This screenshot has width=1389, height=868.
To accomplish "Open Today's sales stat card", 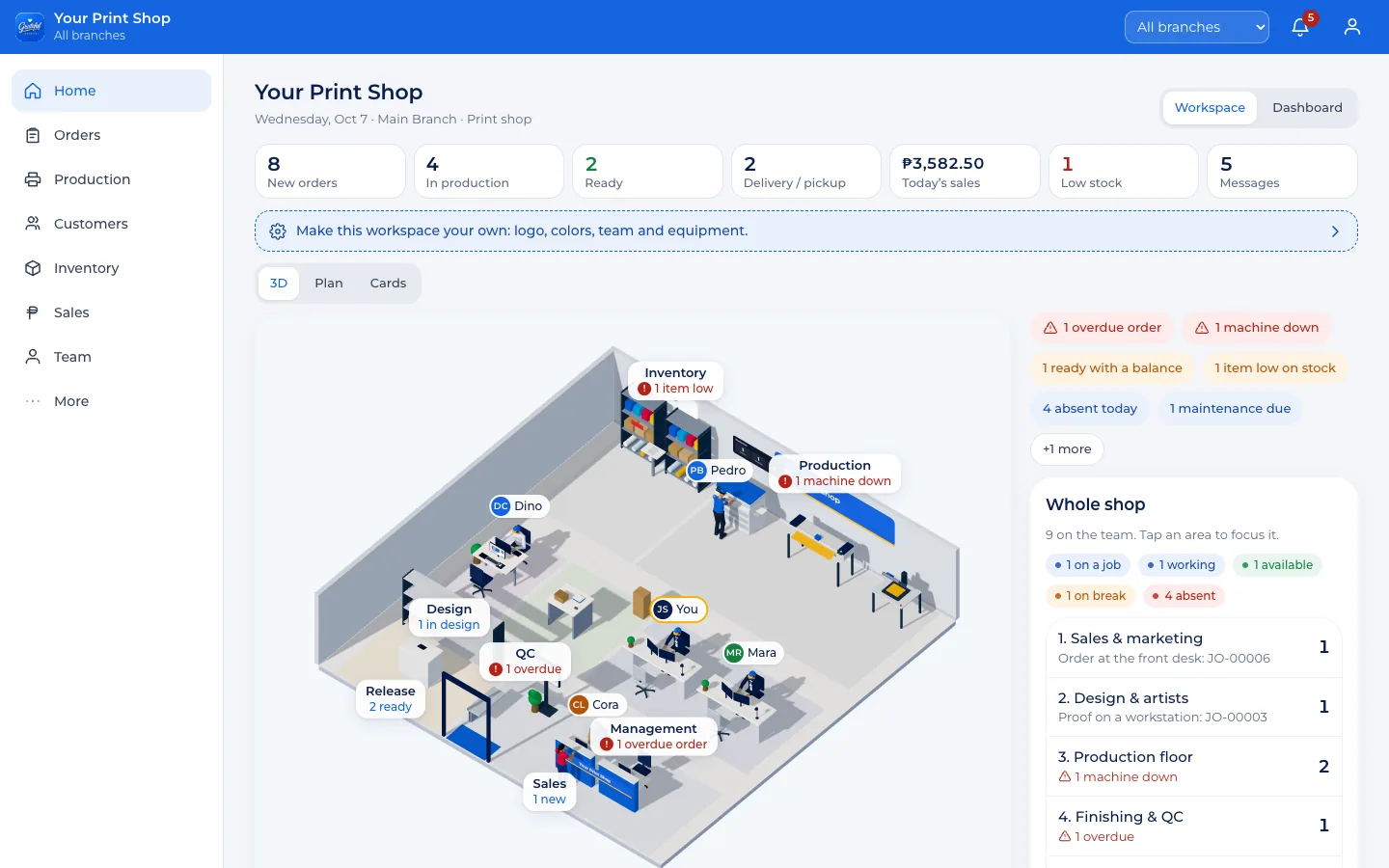I will (965, 172).
